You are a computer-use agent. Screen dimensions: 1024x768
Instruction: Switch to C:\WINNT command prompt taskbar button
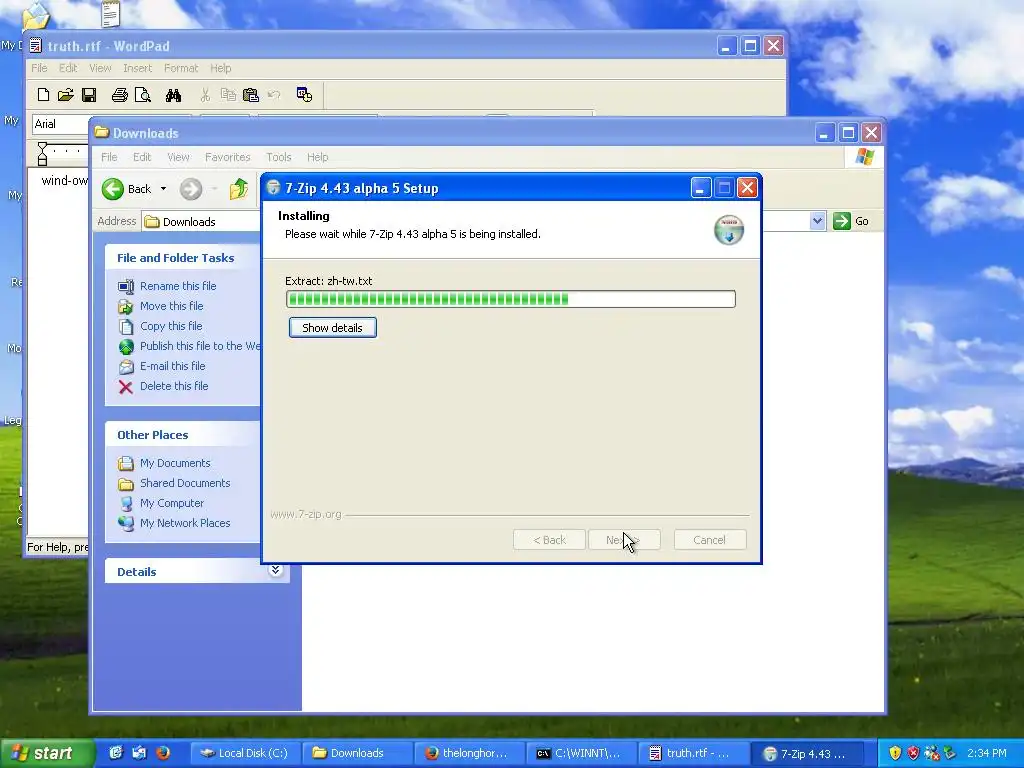(580, 754)
